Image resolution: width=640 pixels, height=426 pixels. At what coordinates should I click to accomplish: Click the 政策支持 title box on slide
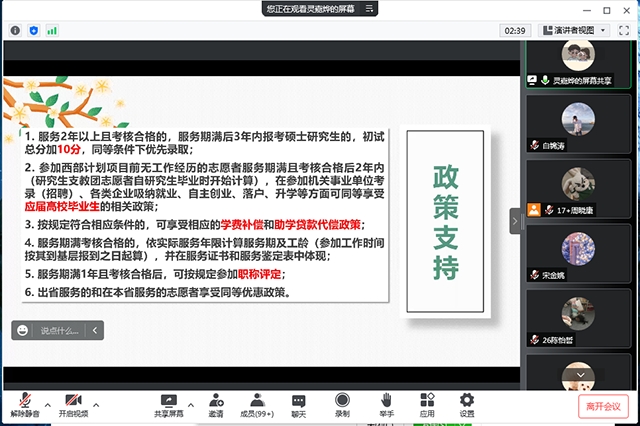click(445, 221)
